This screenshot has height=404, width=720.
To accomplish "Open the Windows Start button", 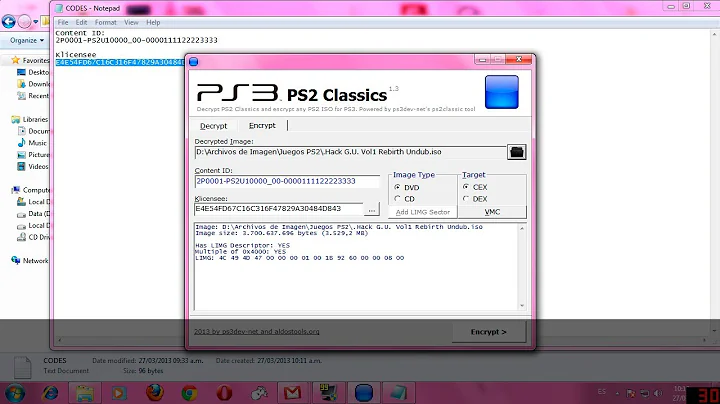I will (15, 393).
